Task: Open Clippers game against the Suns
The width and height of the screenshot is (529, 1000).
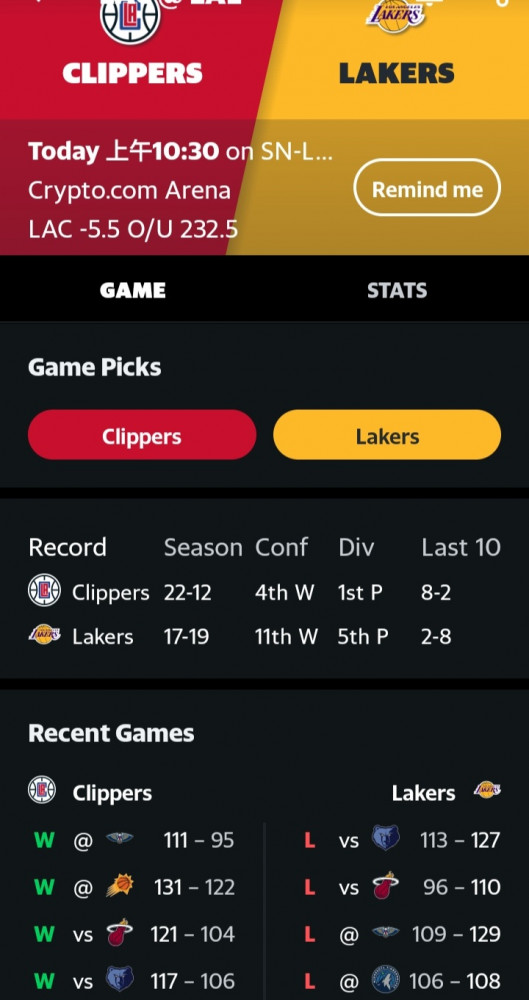Action: pyautogui.click(x=135, y=886)
